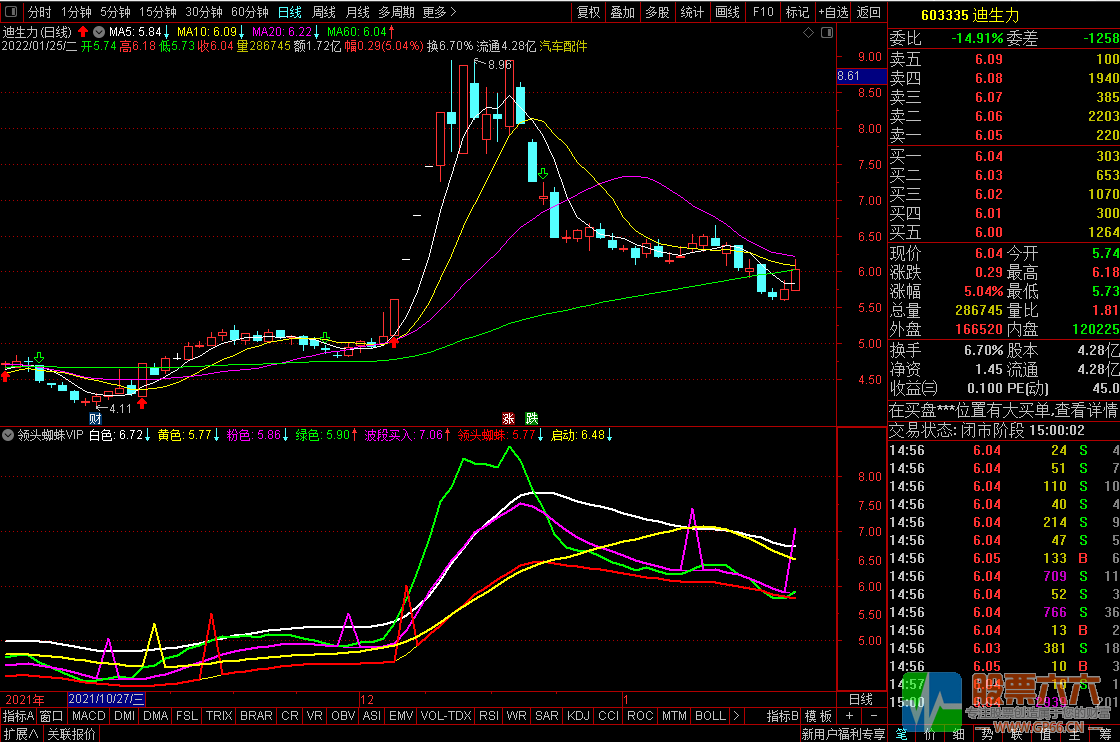Zoom out with the minus button
This screenshot has height=742, width=1120.
coord(873,716)
